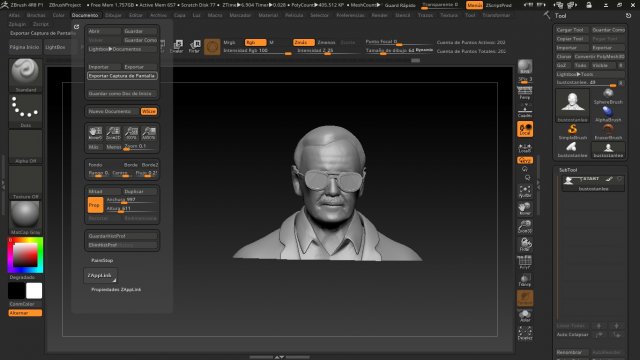Toggle the floor grid (Cuadro) icon

[525, 111]
